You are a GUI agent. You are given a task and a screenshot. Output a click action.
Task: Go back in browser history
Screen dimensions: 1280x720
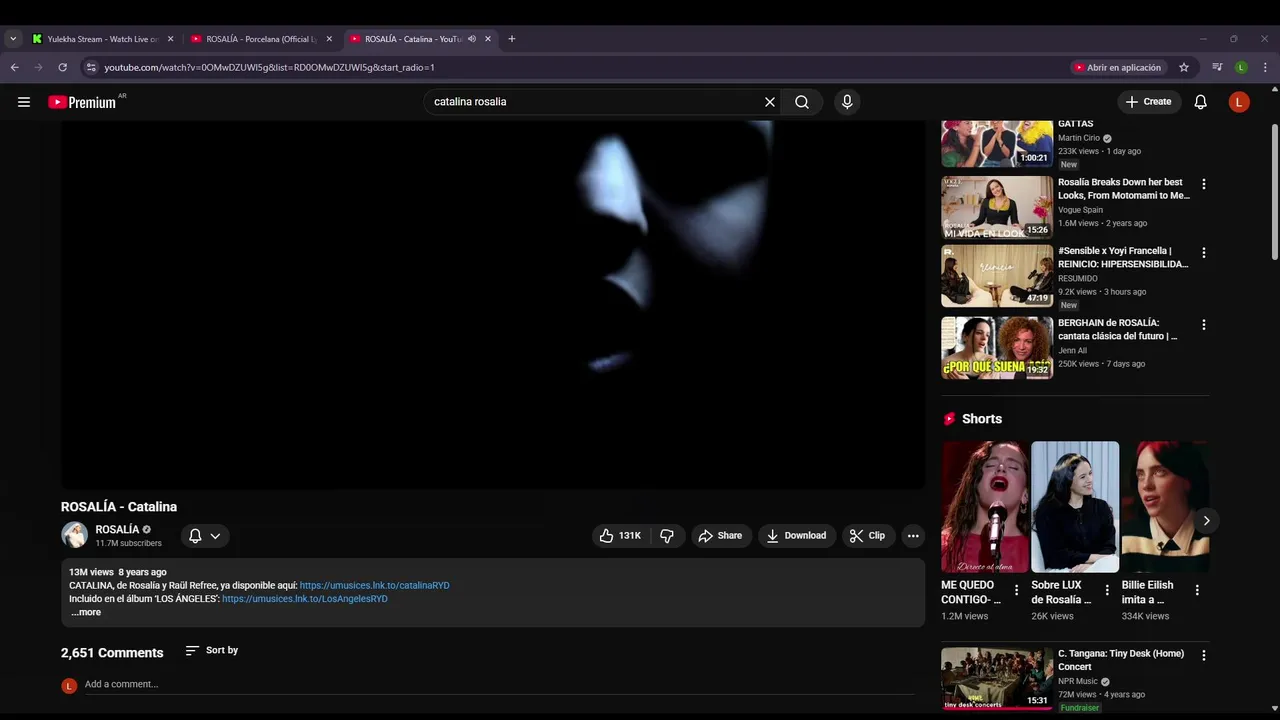pyautogui.click(x=15, y=67)
